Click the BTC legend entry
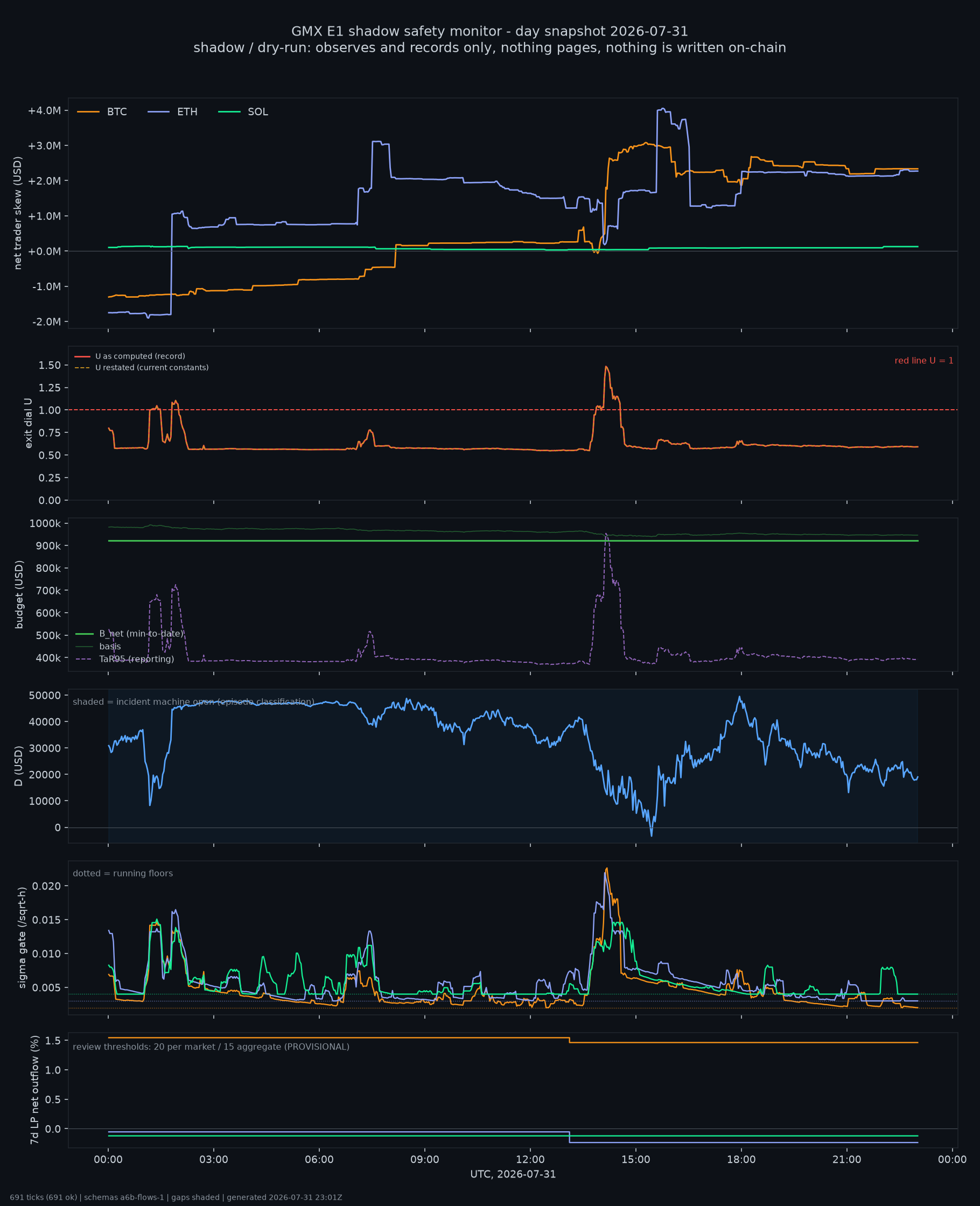Screen dimensions: 980x1206 (102, 112)
